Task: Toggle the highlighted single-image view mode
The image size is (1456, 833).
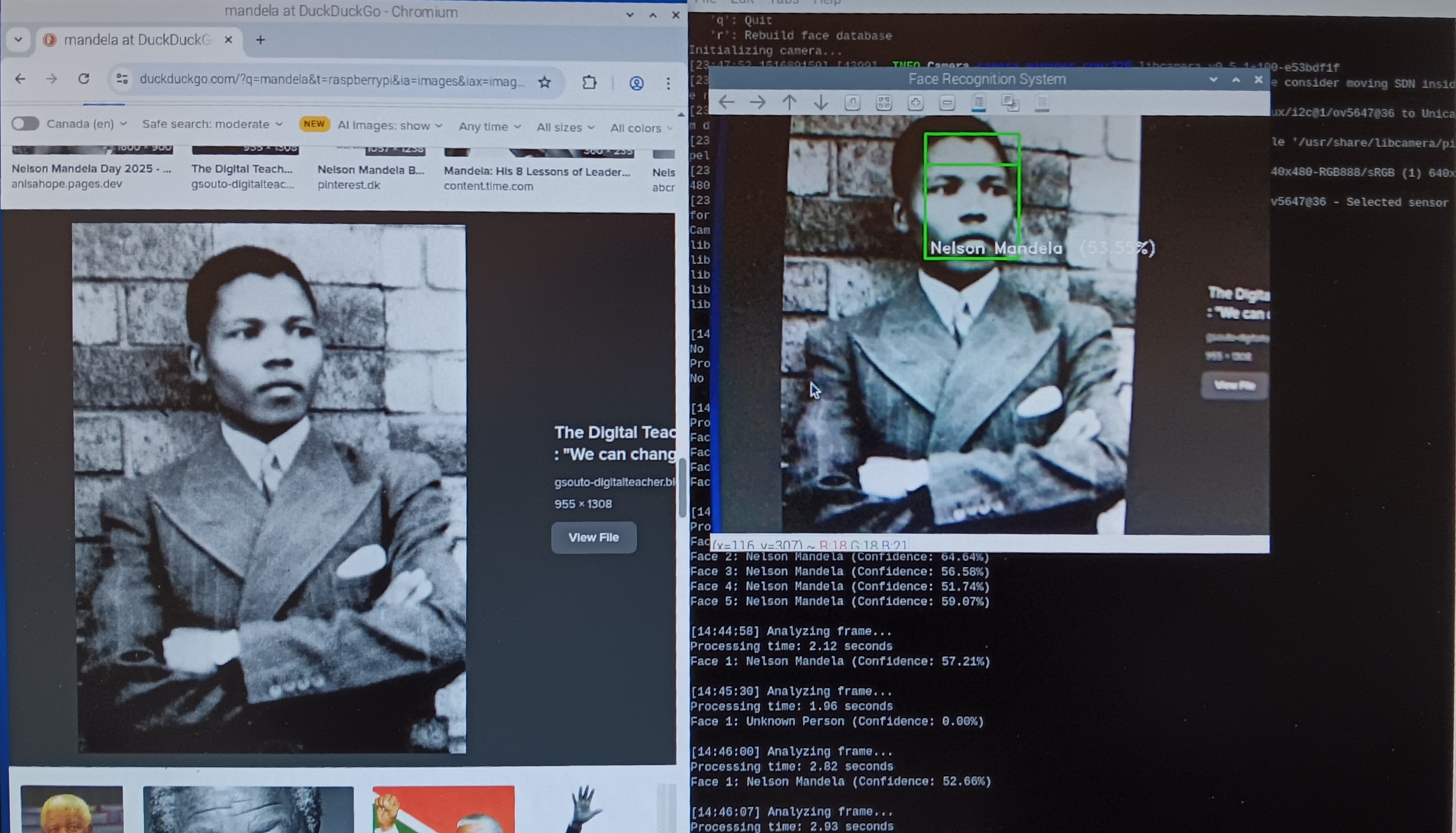Action: click(979, 103)
